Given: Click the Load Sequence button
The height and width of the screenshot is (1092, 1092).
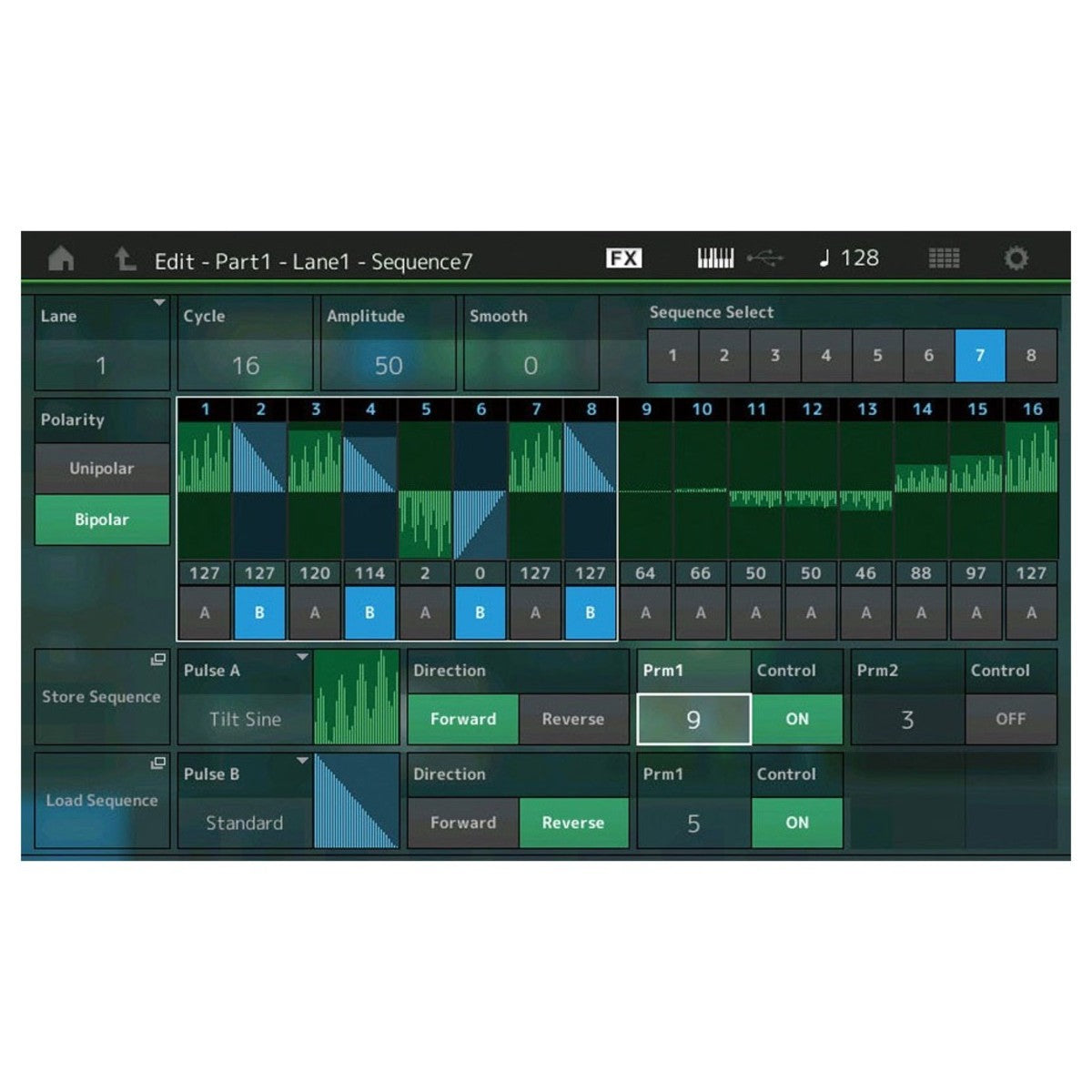Looking at the screenshot, I should (100, 801).
